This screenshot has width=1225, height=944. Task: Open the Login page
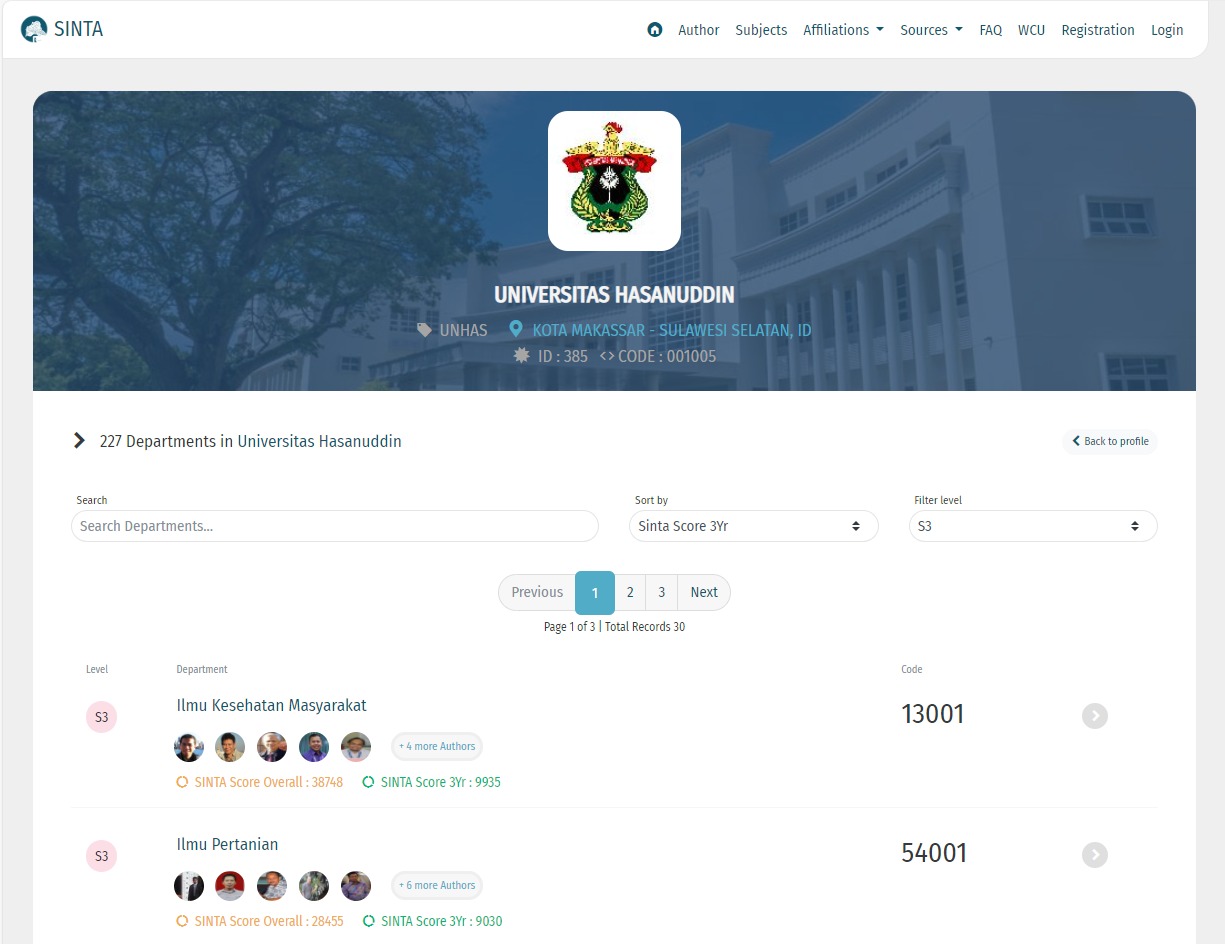tap(1167, 30)
